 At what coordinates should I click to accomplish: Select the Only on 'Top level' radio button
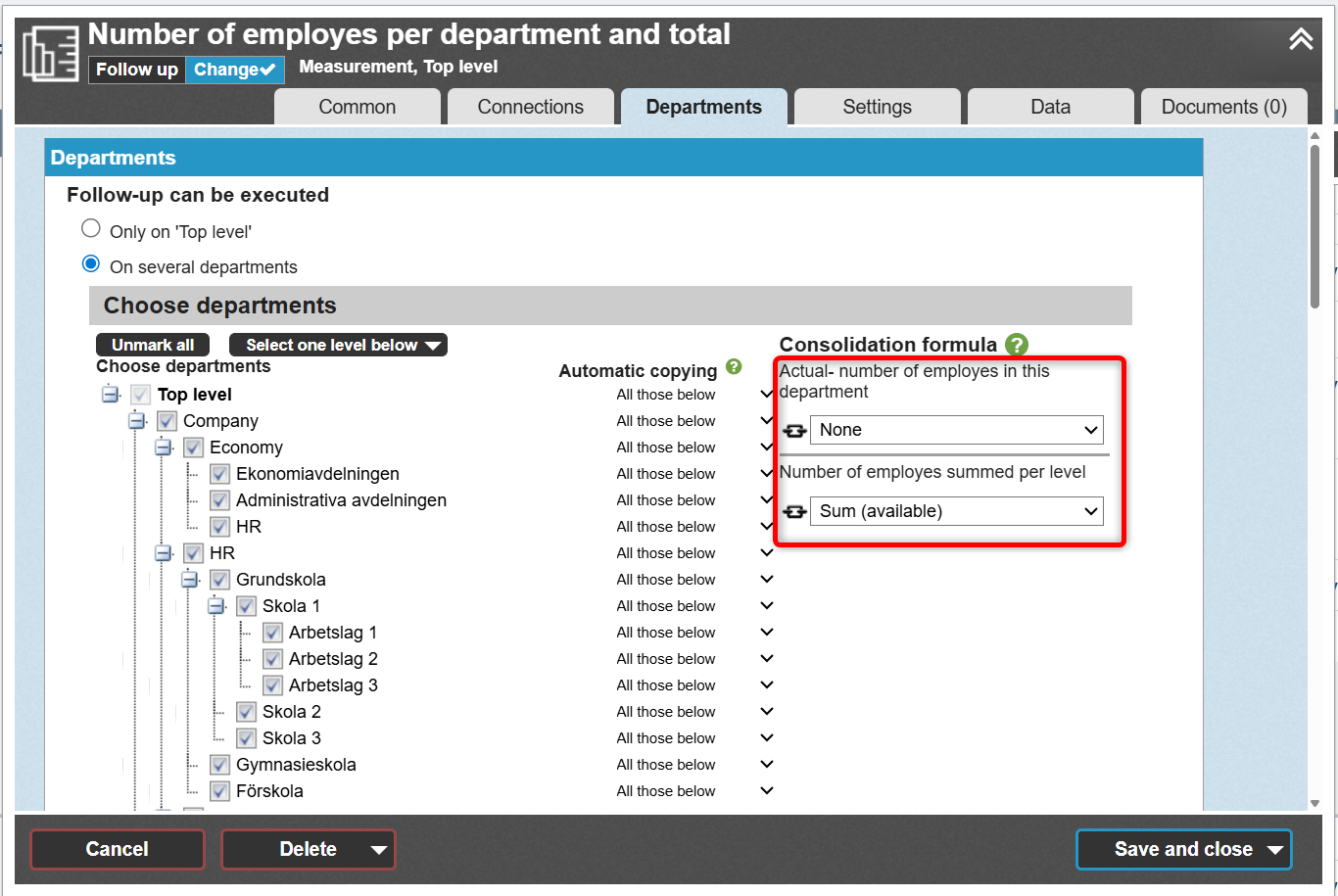pos(91,229)
